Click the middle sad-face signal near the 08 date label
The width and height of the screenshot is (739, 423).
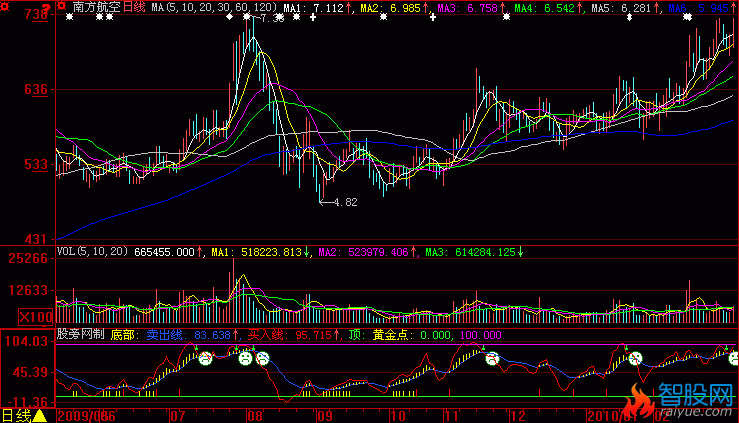point(245,358)
